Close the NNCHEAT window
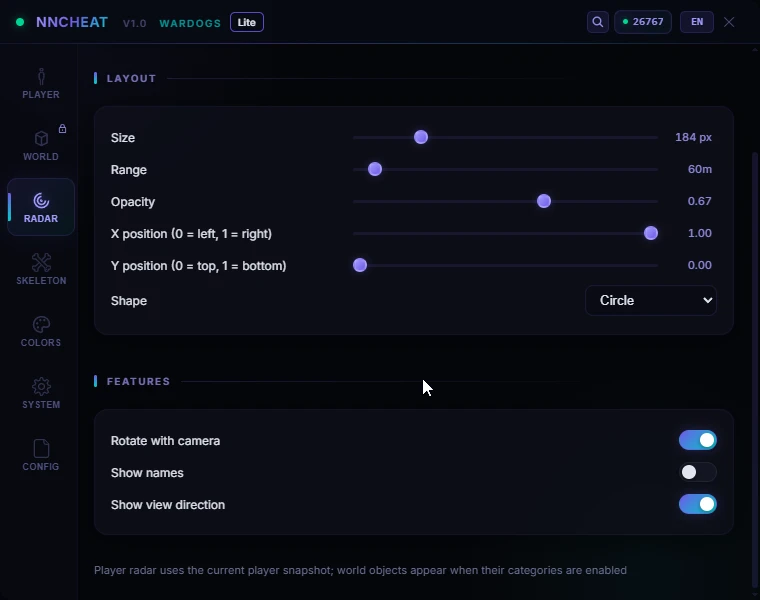The image size is (760, 600). 729,22
